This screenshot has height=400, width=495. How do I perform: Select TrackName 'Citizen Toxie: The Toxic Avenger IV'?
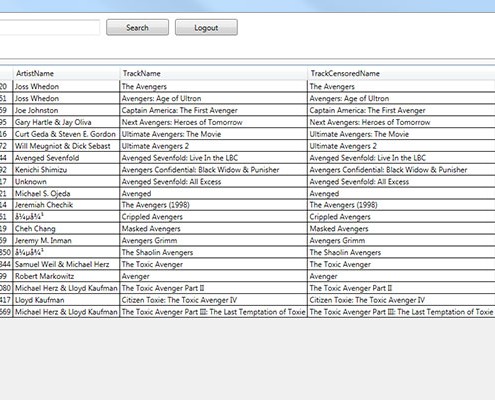click(213, 300)
